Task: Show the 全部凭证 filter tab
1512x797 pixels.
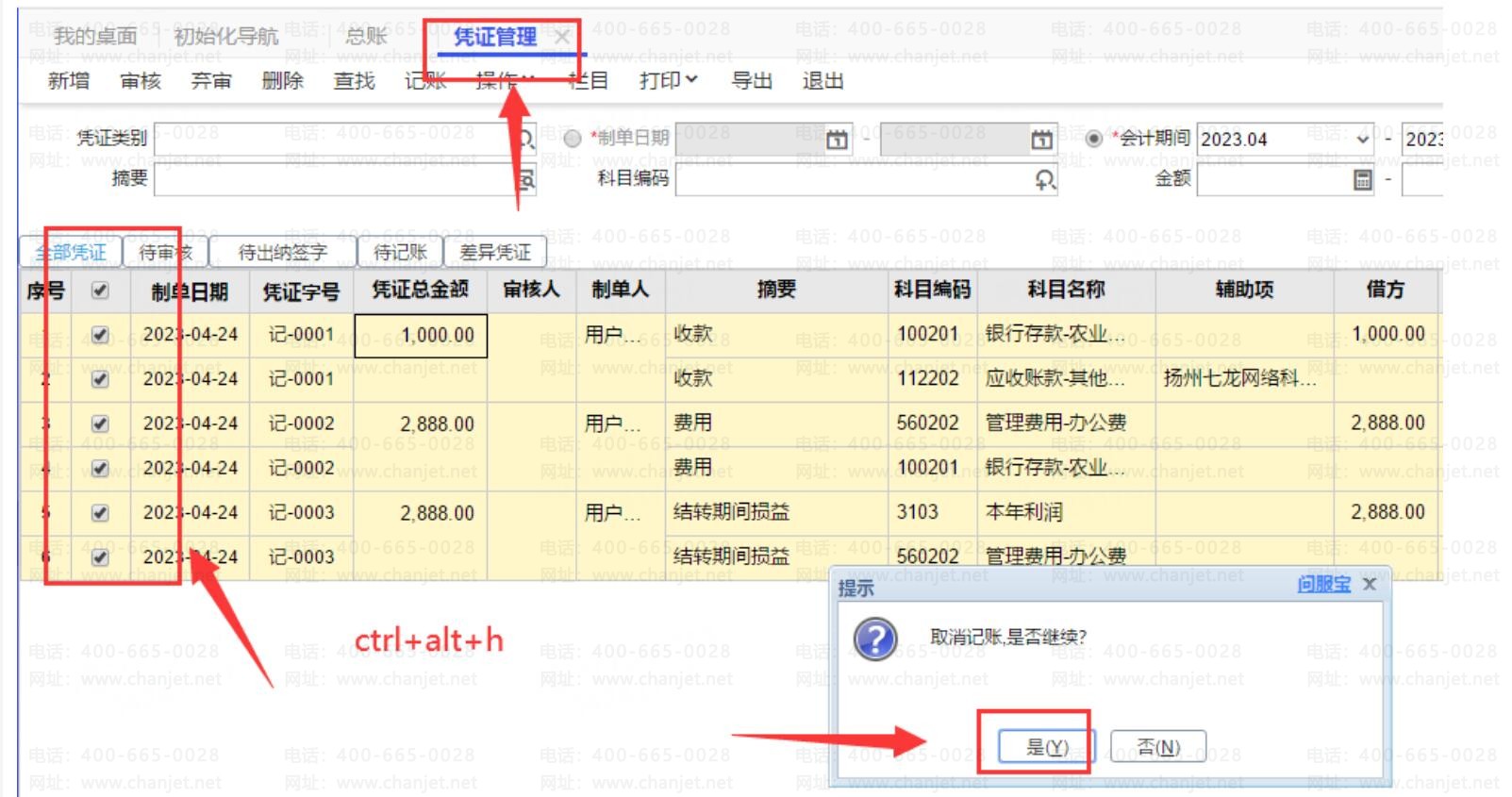Action: click(x=71, y=252)
